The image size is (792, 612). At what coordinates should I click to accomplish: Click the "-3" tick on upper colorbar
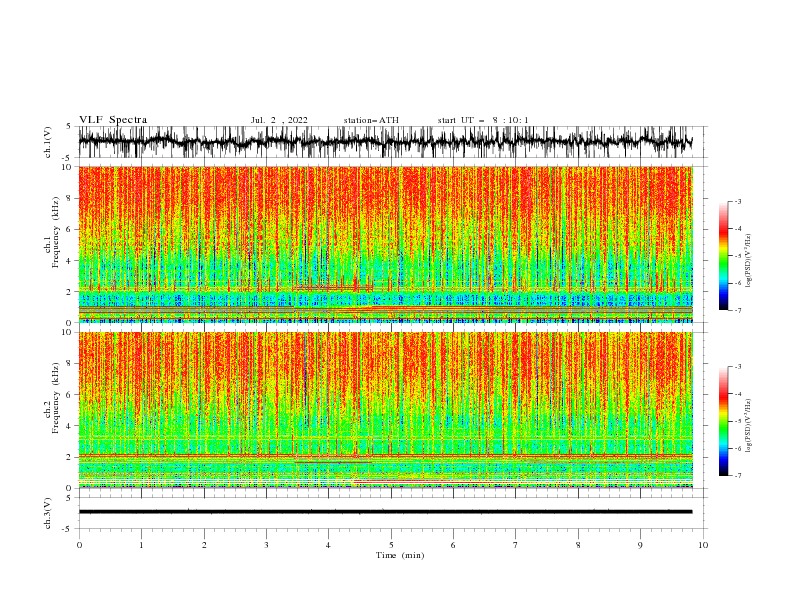738,201
